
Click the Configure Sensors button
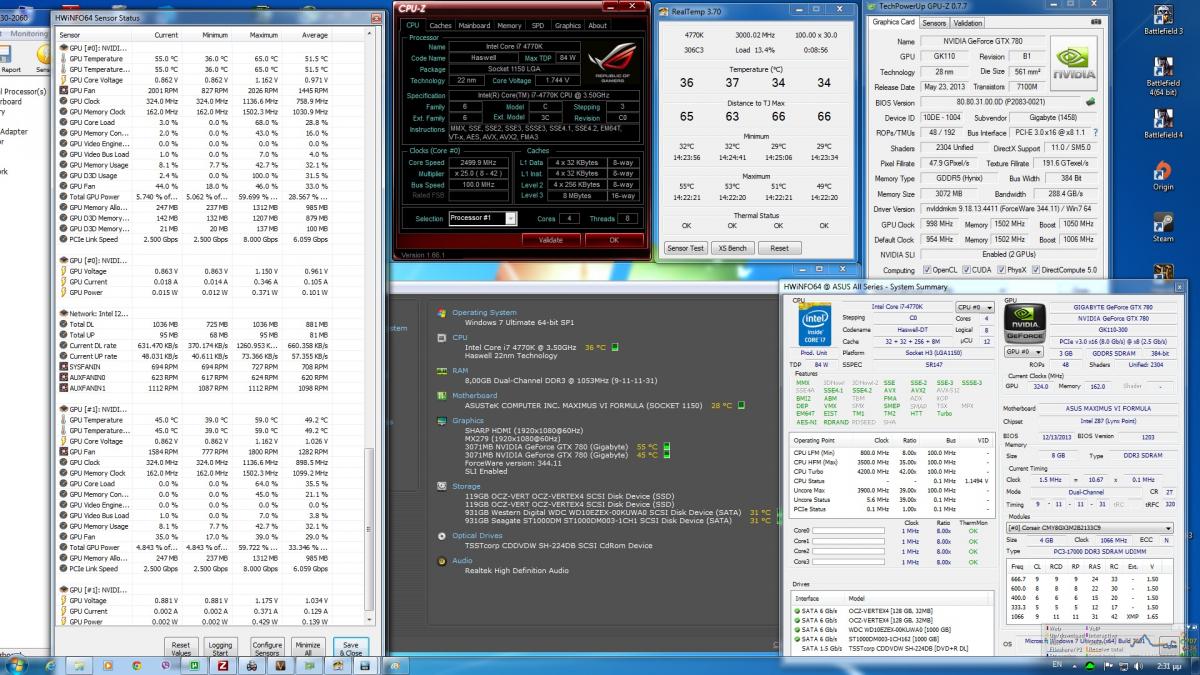pos(267,646)
